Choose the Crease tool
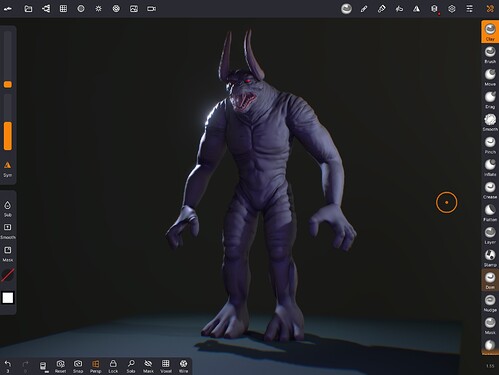 coord(490,190)
